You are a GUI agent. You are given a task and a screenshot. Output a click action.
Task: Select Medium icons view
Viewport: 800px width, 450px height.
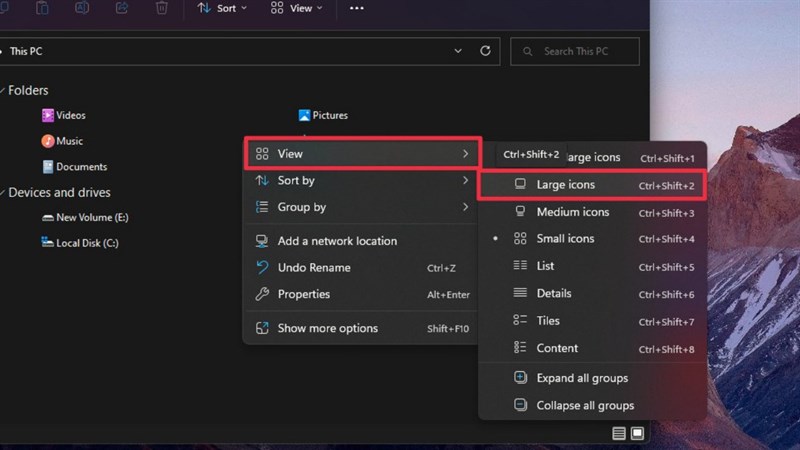tap(592, 212)
